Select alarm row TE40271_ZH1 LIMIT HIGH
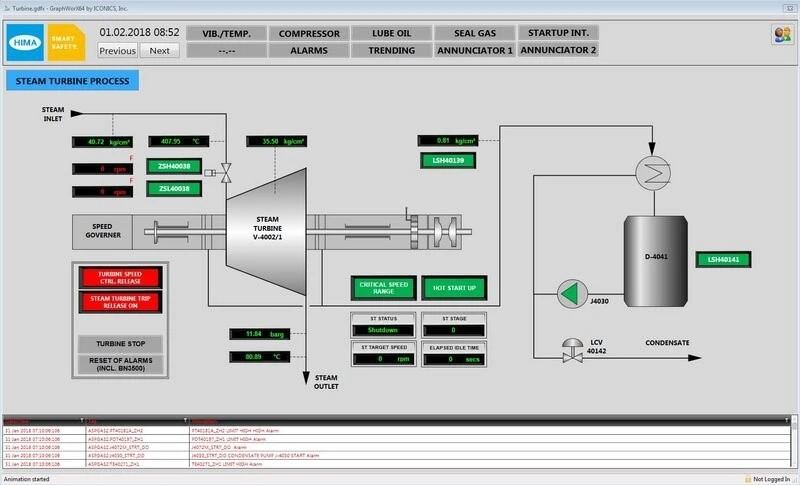This screenshot has height=485, width=800. pos(396,464)
